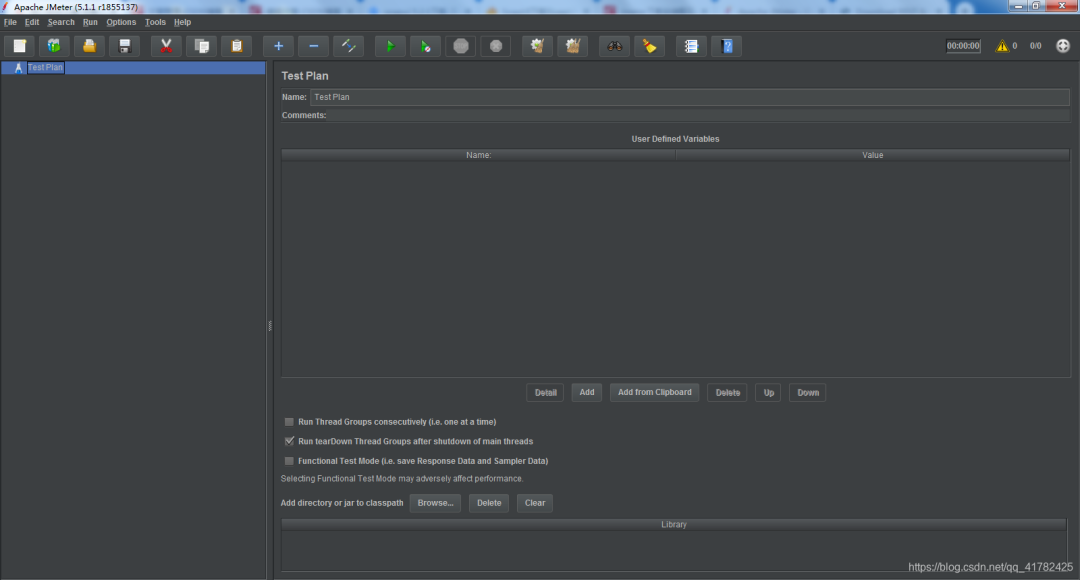Open the Run menu
The width and height of the screenshot is (1080, 580).
(90, 22)
